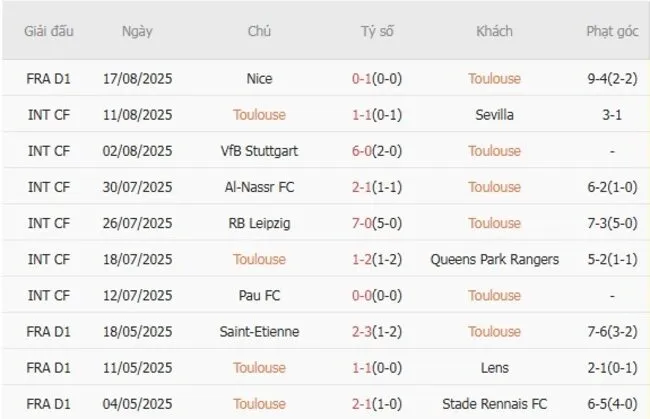Click the 7-0(5-0) match score

pyautogui.click(x=377, y=223)
